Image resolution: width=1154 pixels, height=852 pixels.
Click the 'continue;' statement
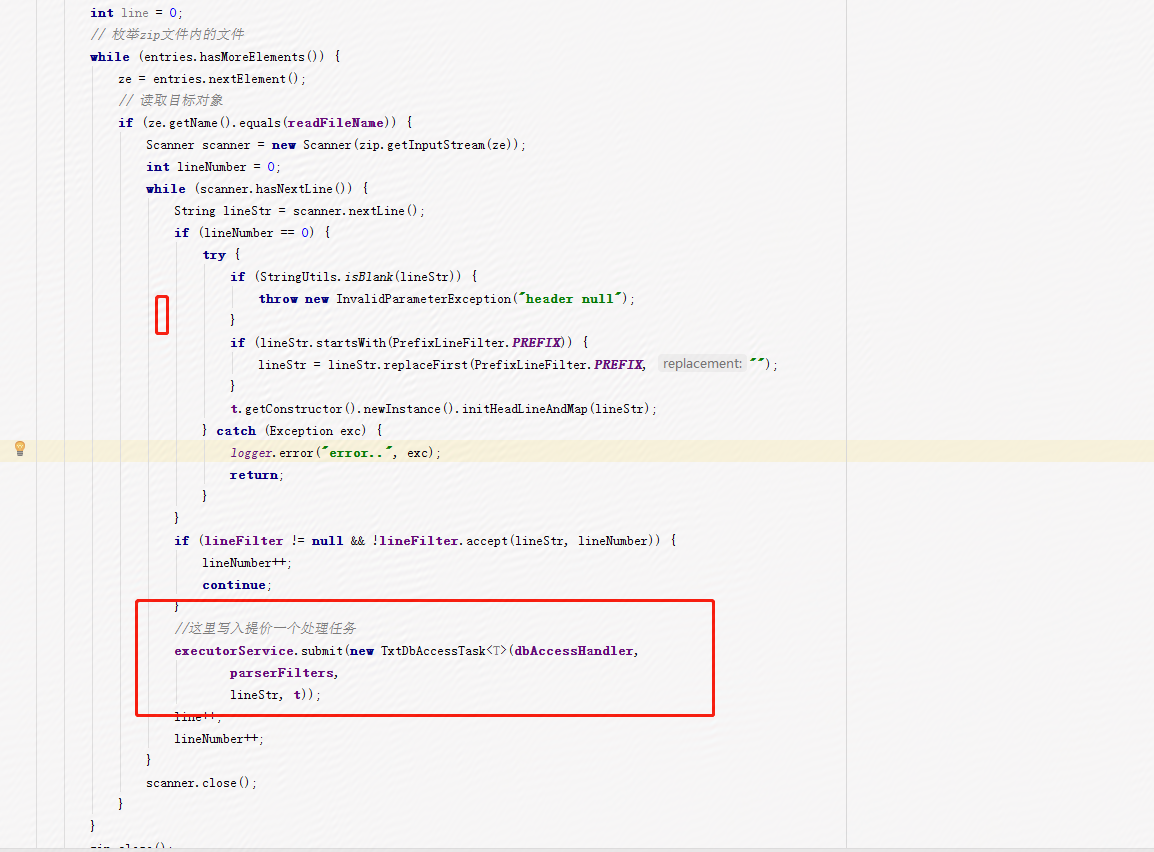pyautogui.click(x=237, y=585)
